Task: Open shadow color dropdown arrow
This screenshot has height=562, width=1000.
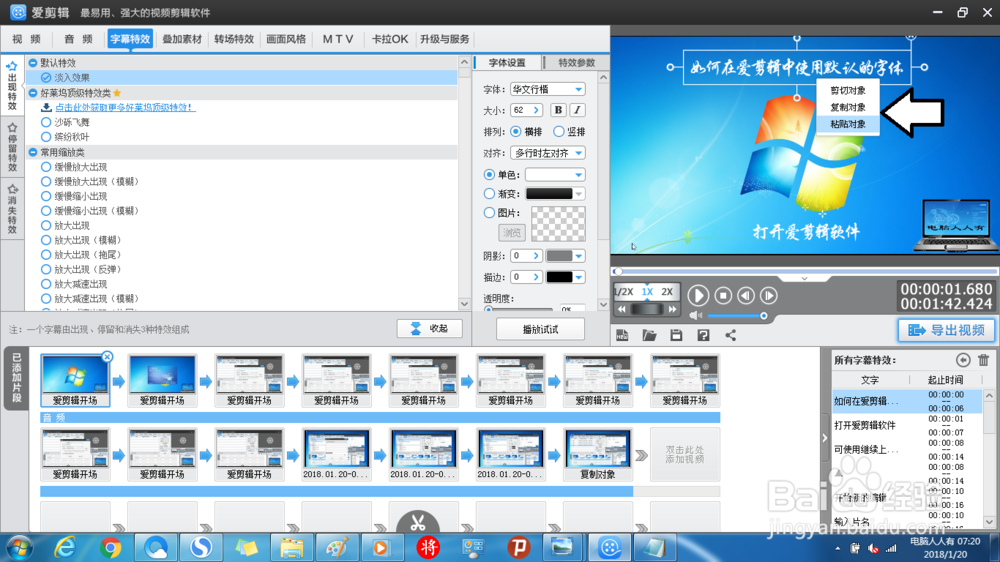Action: (578, 256)
